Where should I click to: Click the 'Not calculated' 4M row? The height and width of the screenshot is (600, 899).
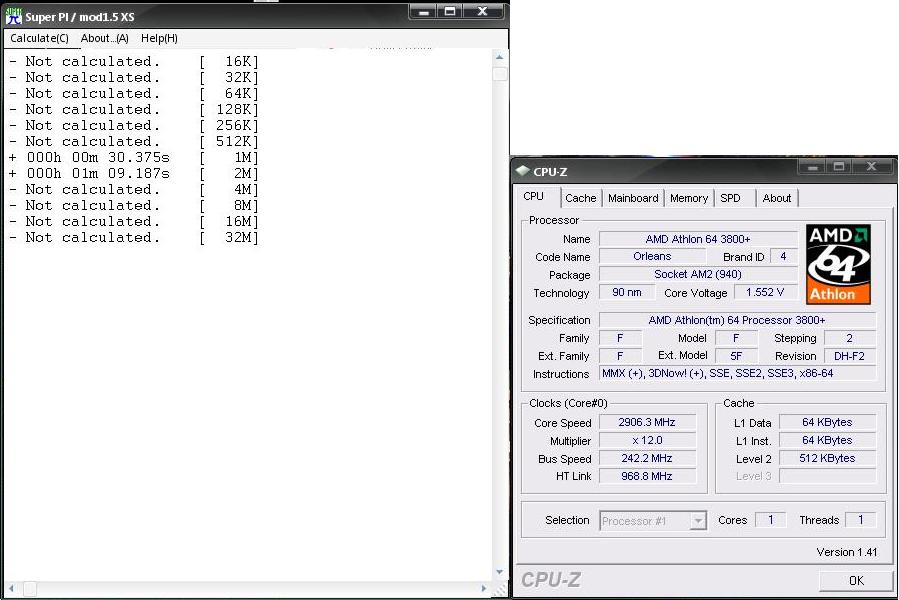click(134, 189)
